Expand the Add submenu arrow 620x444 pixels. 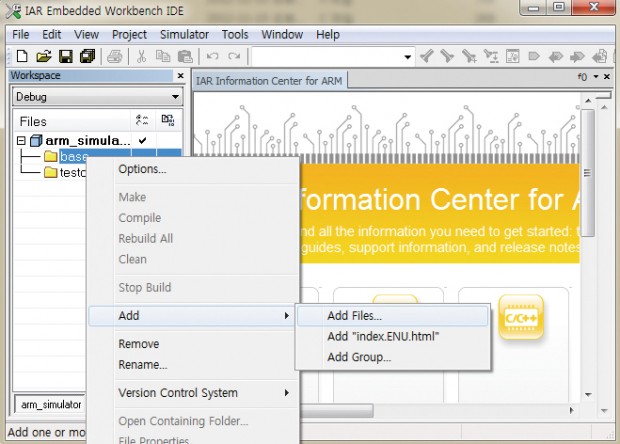point(287,316)
